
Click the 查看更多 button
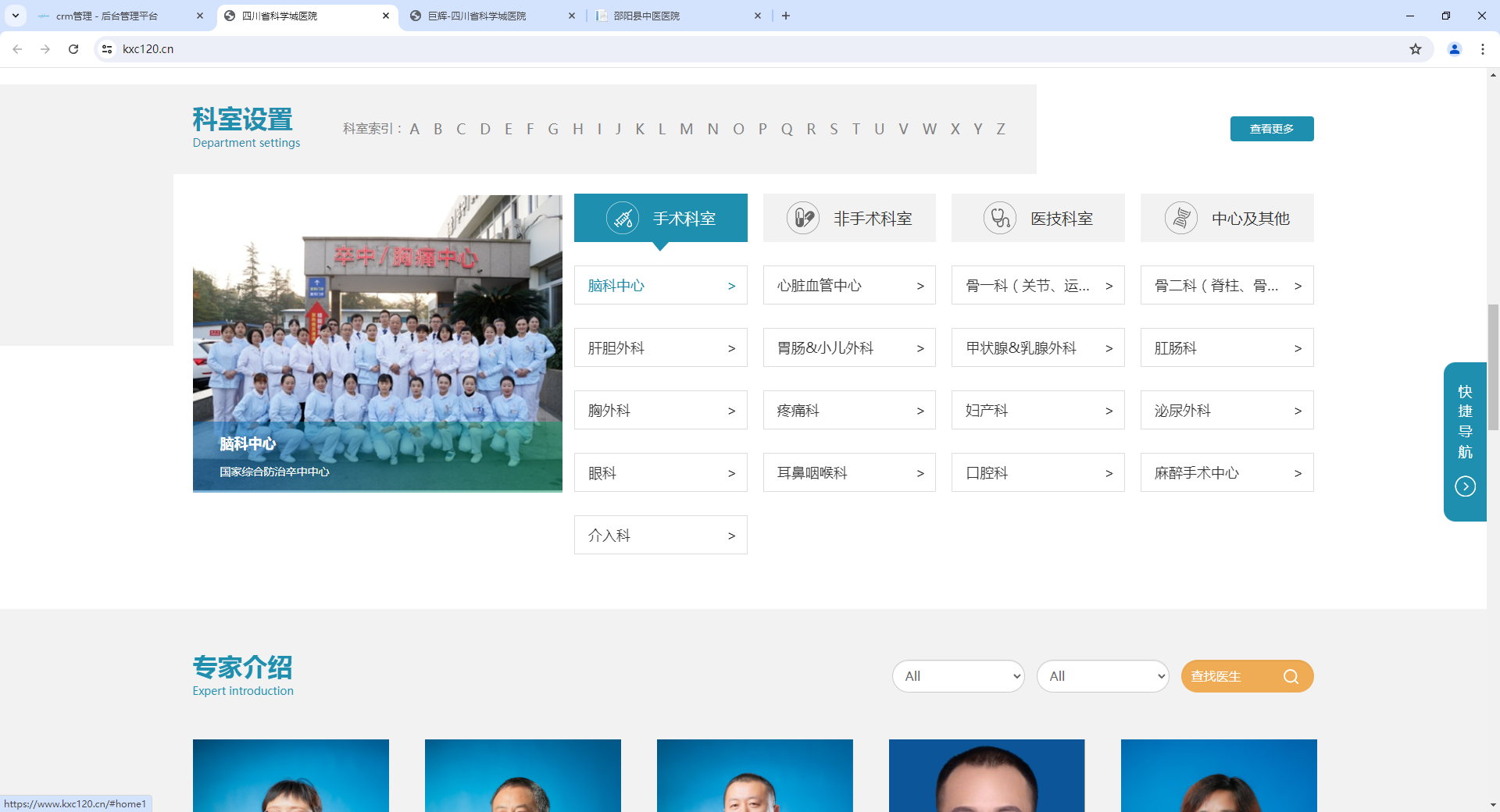coord(1272,129)
